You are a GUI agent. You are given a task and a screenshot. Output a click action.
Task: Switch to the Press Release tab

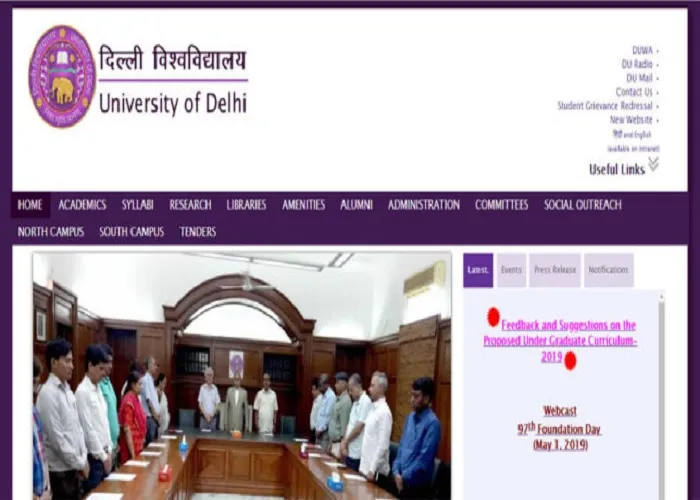(x=555, y=270)
